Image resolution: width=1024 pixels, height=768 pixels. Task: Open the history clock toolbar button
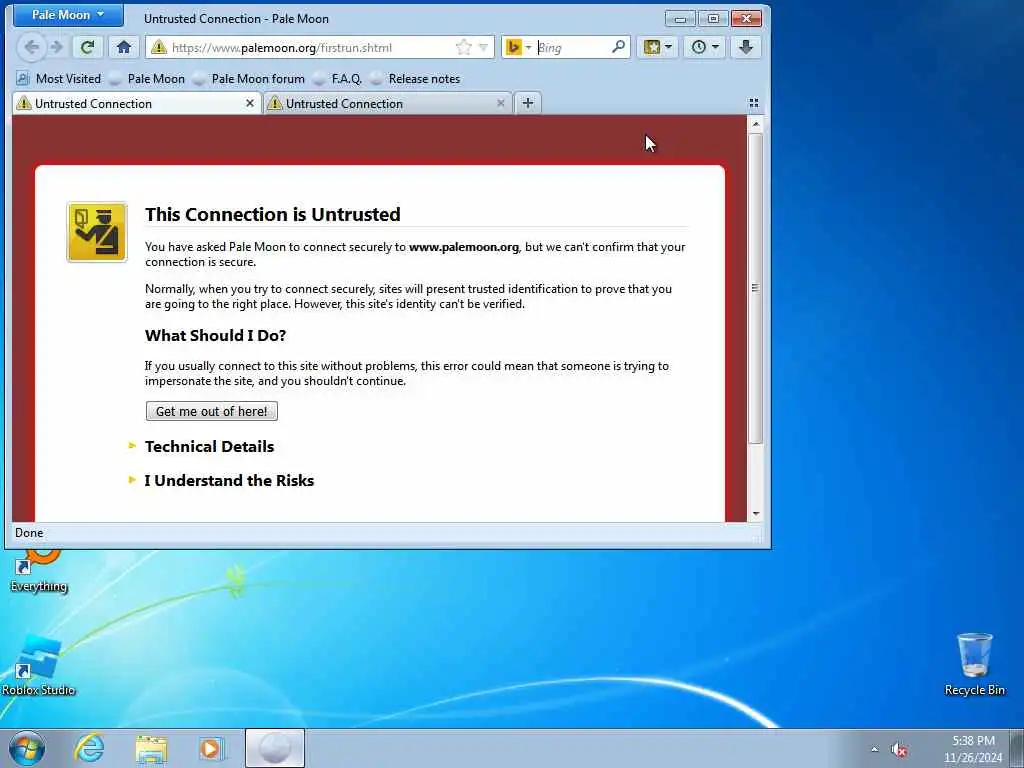coord(705,47)
